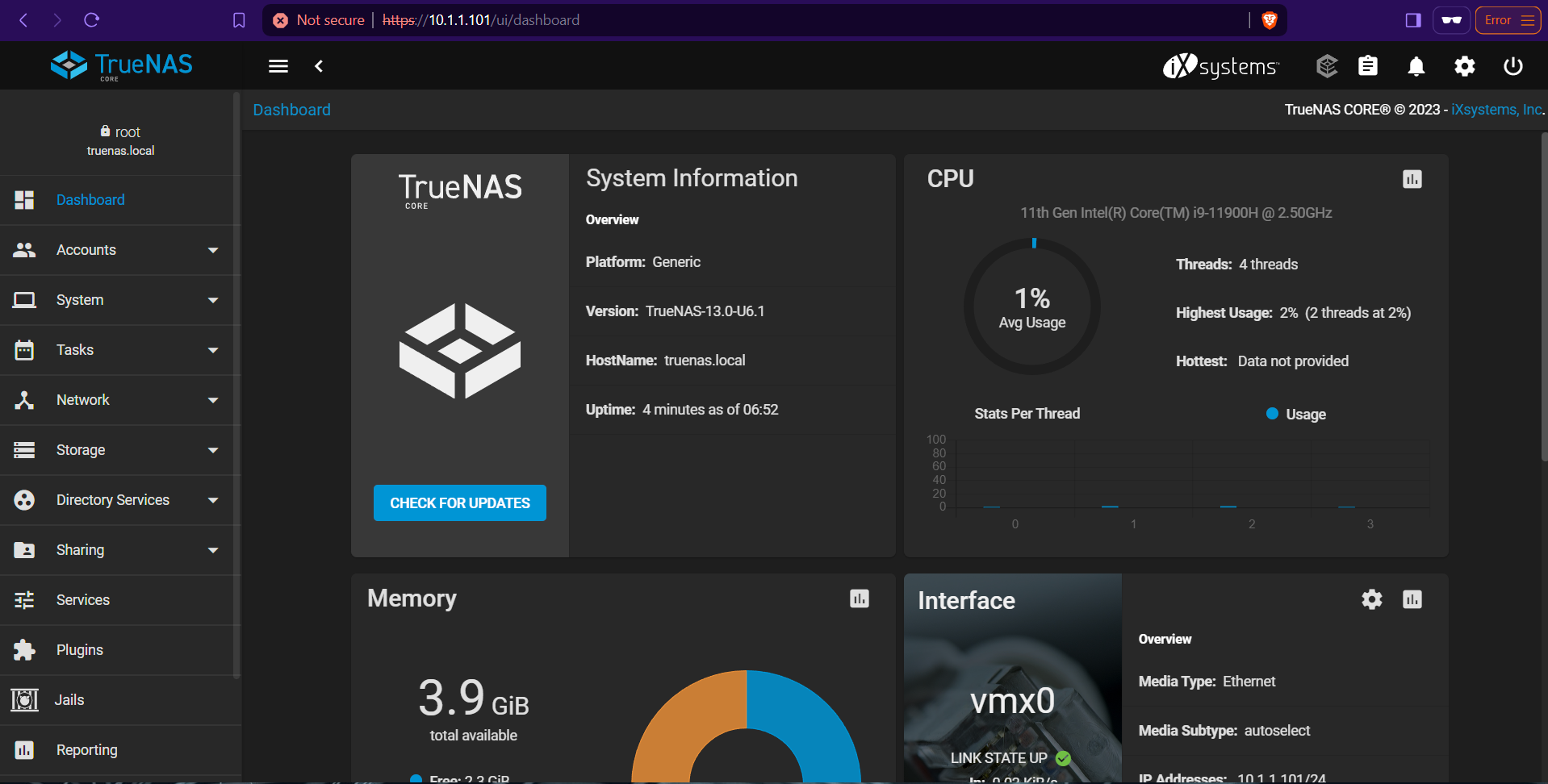Image resolution: width=1548 pixels, height=784 pixels.
Task: Click the Accounts people icon
Action: click(x=24, y=250)
